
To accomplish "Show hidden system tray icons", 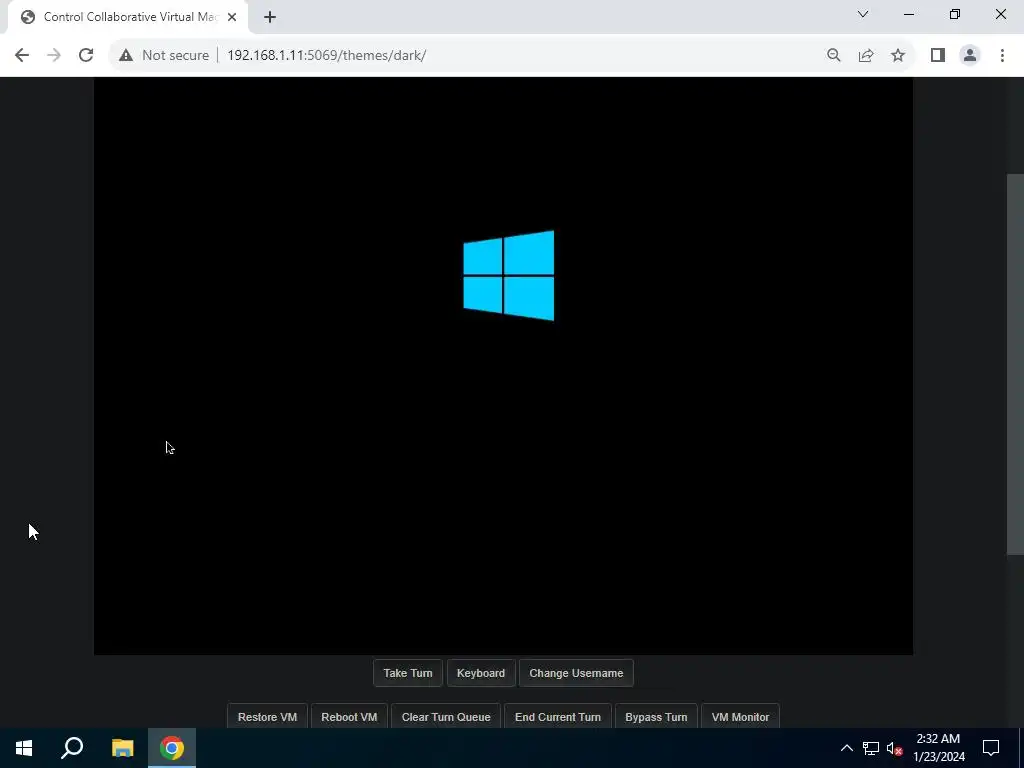I will (x=846, y=748).
